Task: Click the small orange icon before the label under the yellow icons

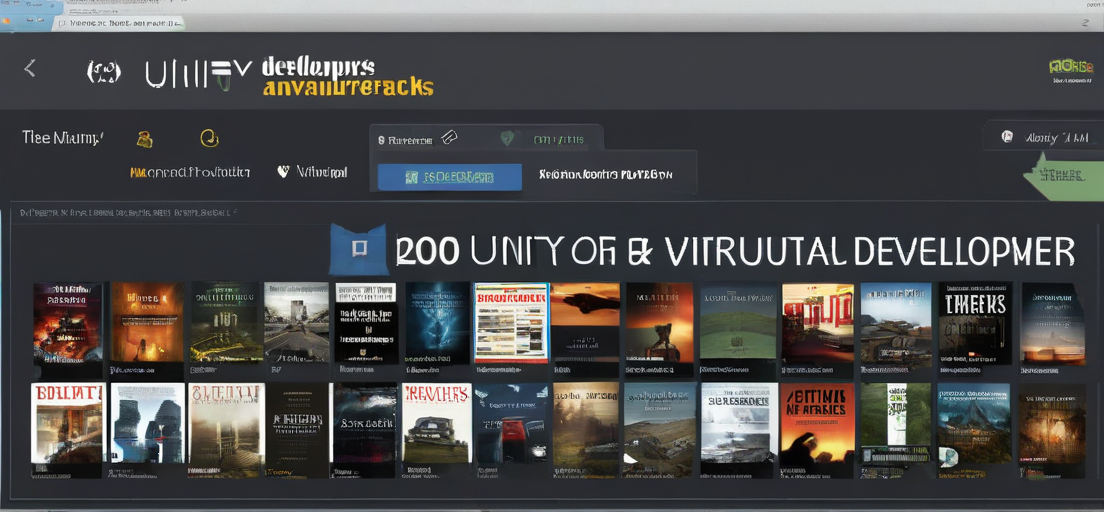Action: coord(137,172)
